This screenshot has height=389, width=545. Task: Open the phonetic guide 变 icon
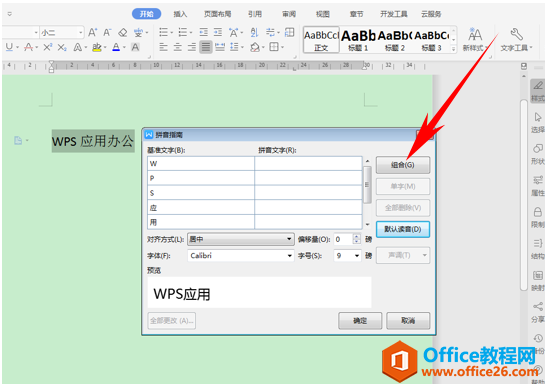(138, 33)
